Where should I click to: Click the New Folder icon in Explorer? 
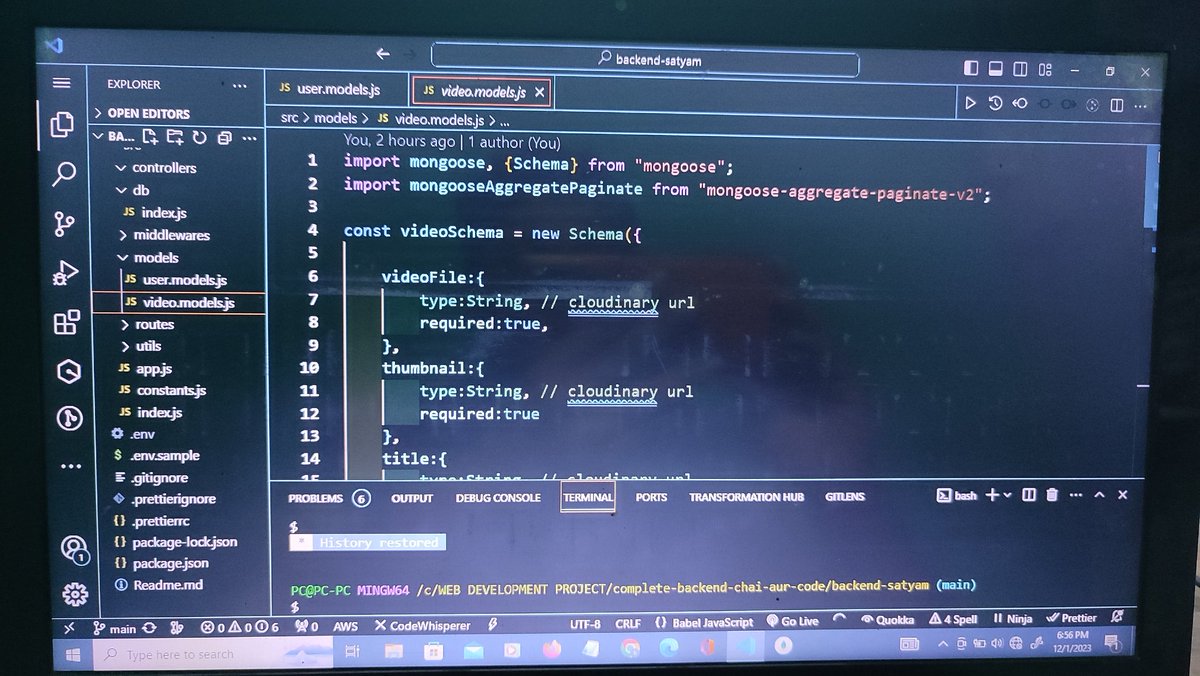pos(173,139)
